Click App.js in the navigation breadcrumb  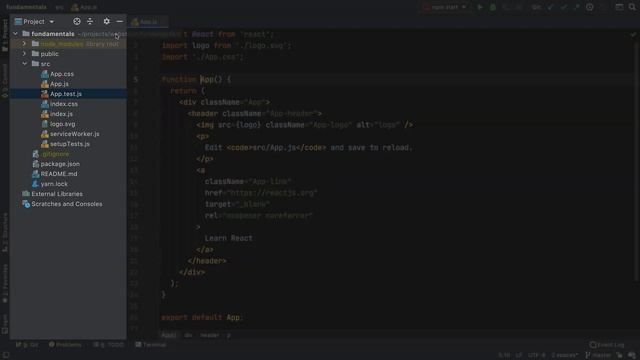[x=84, y=7]
